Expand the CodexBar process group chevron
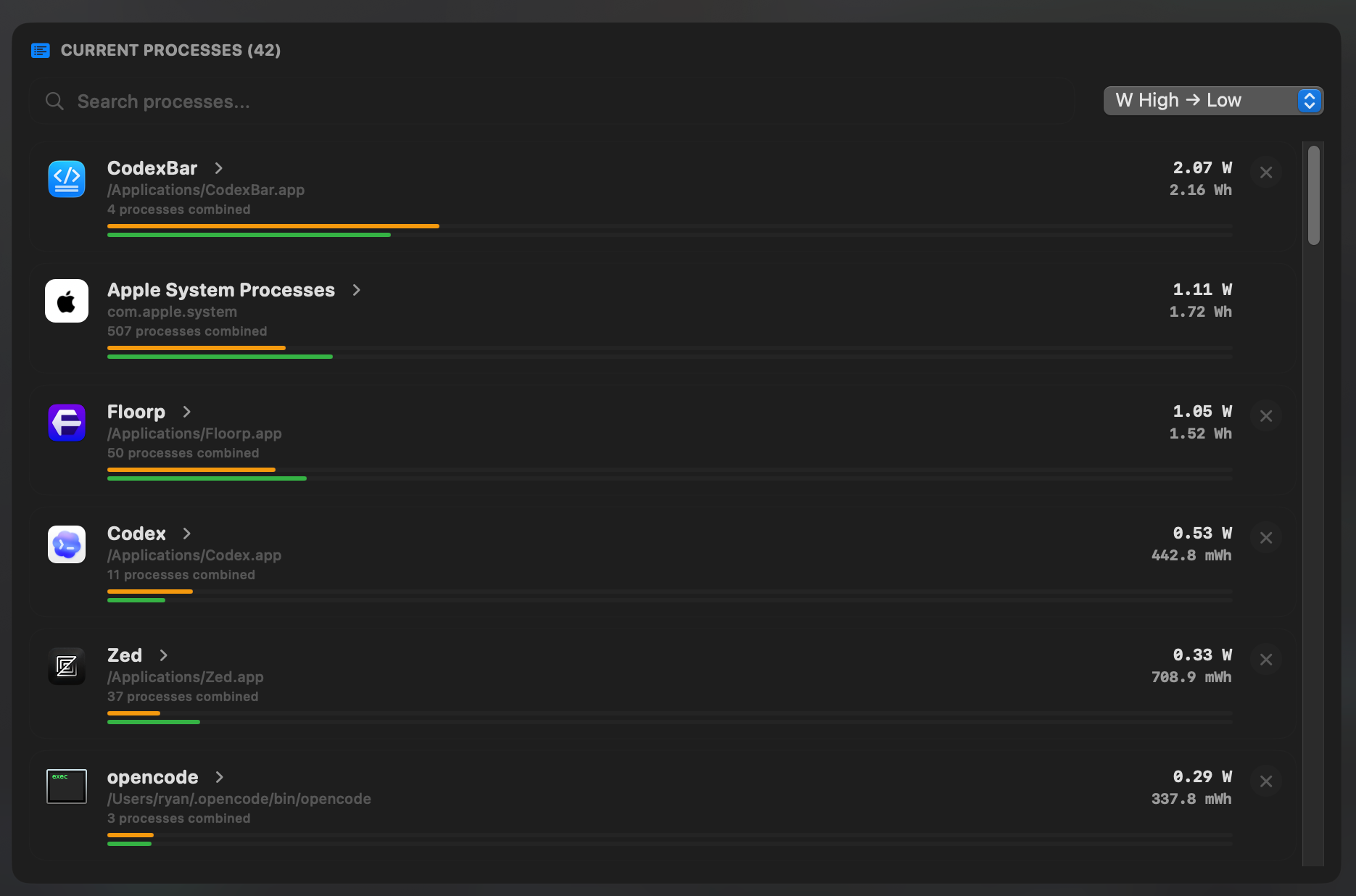Screen dimensions: 1356x896 click(219, 168)
